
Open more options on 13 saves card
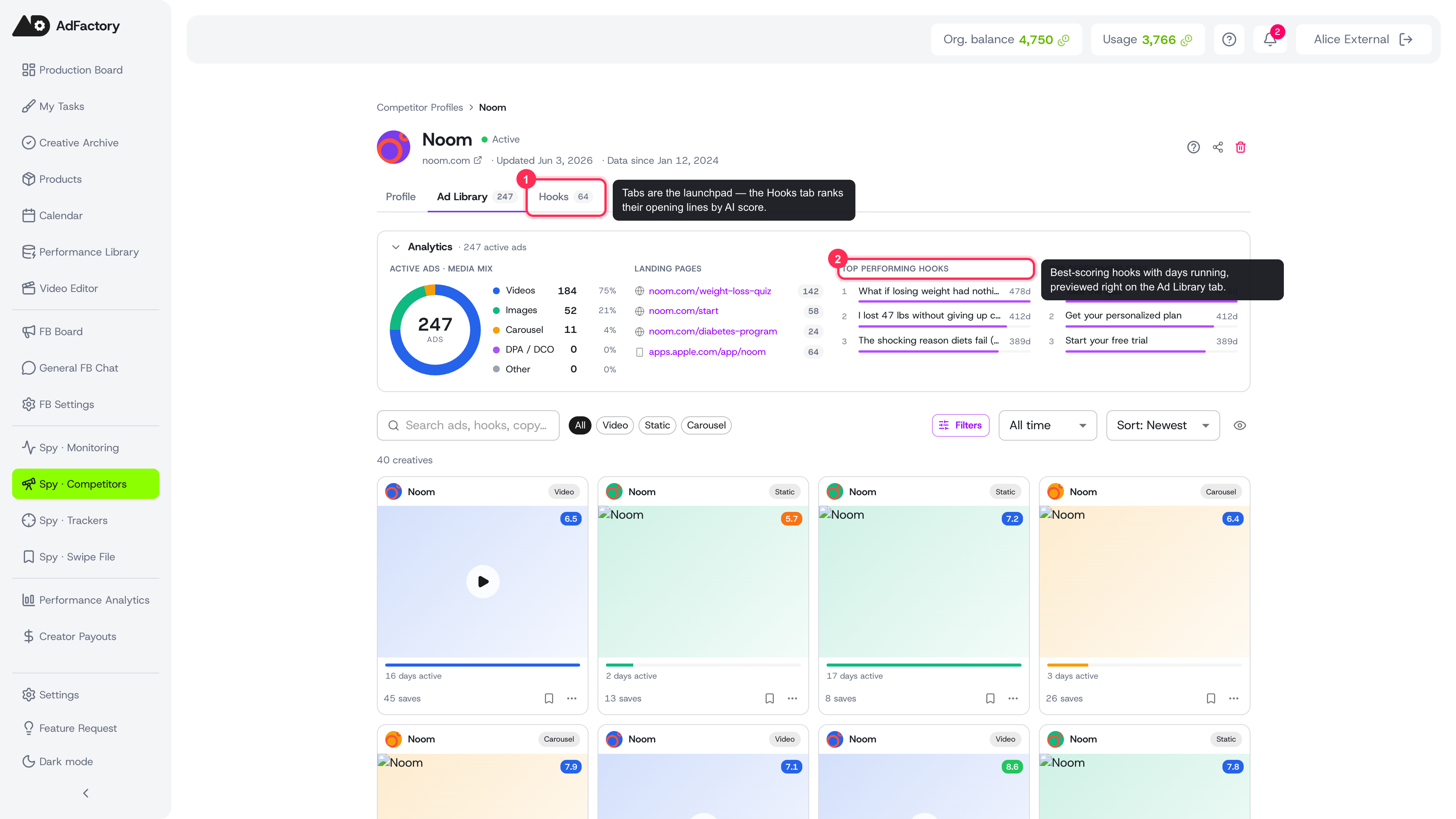[792, 698]
